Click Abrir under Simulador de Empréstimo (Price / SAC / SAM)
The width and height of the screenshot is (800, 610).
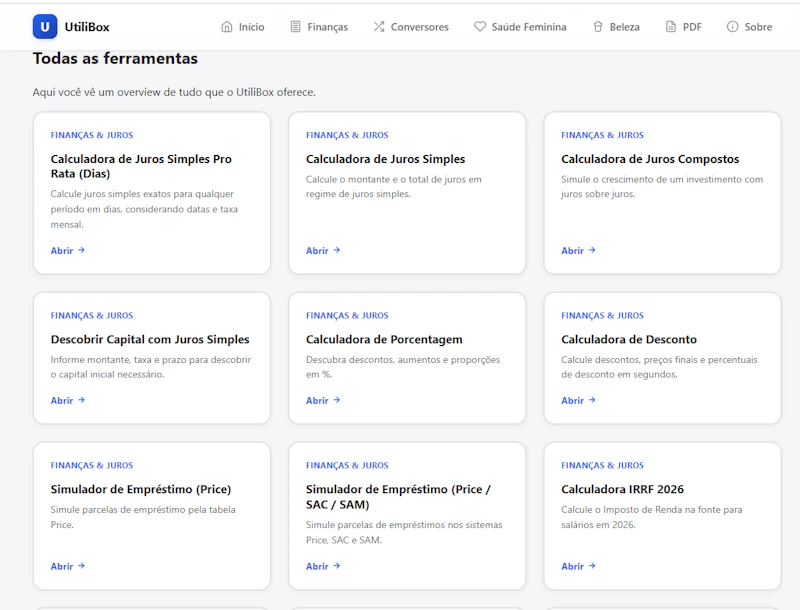(x=323, y=566)
